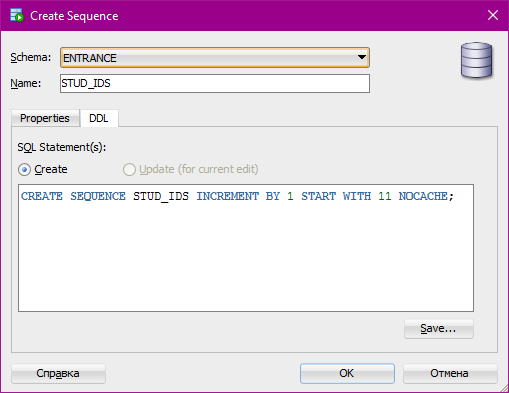This screenshot has width=509, height=393.
Task: Click the NOCACHE keyword in SQL text
Action: coord(423,196)
